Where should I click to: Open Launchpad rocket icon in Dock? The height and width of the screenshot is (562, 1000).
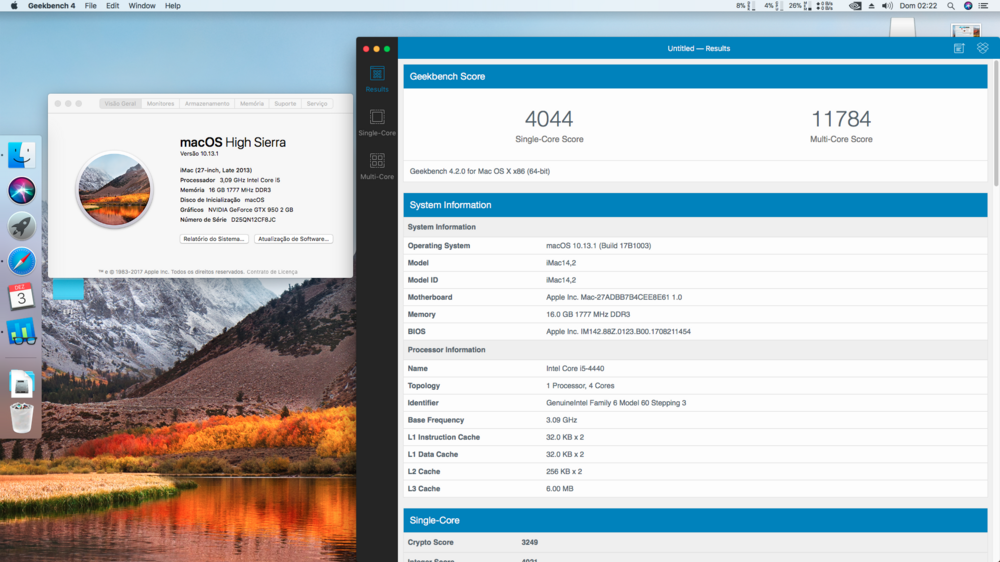tap(22, 226)
